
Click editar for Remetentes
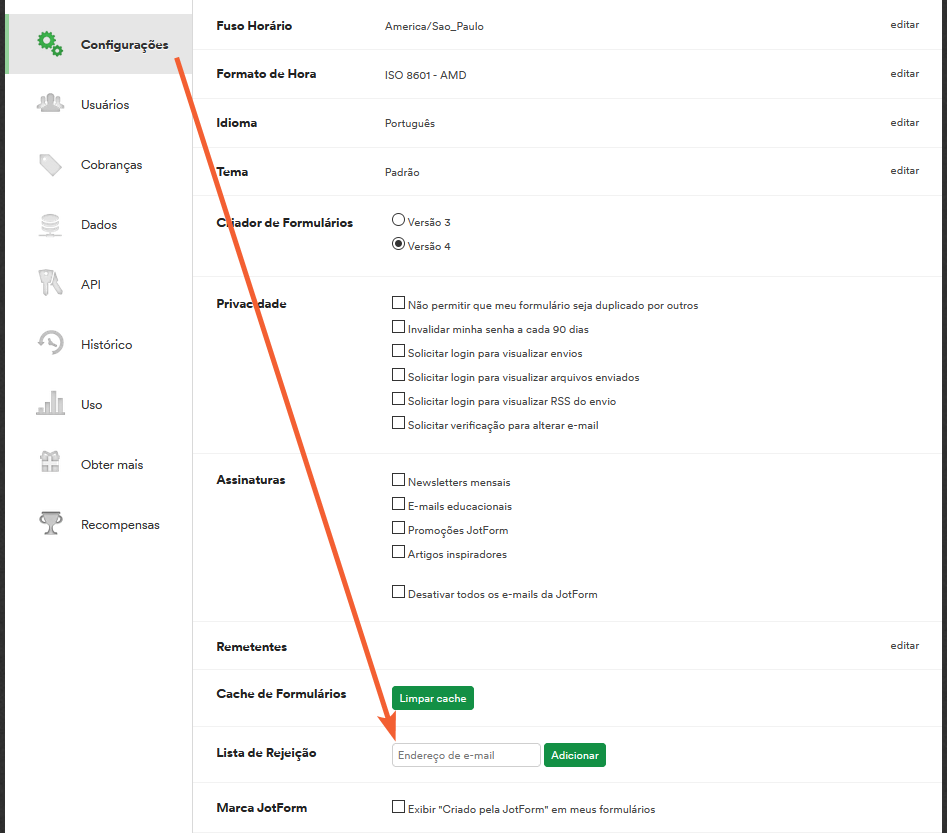click(904, 645)
